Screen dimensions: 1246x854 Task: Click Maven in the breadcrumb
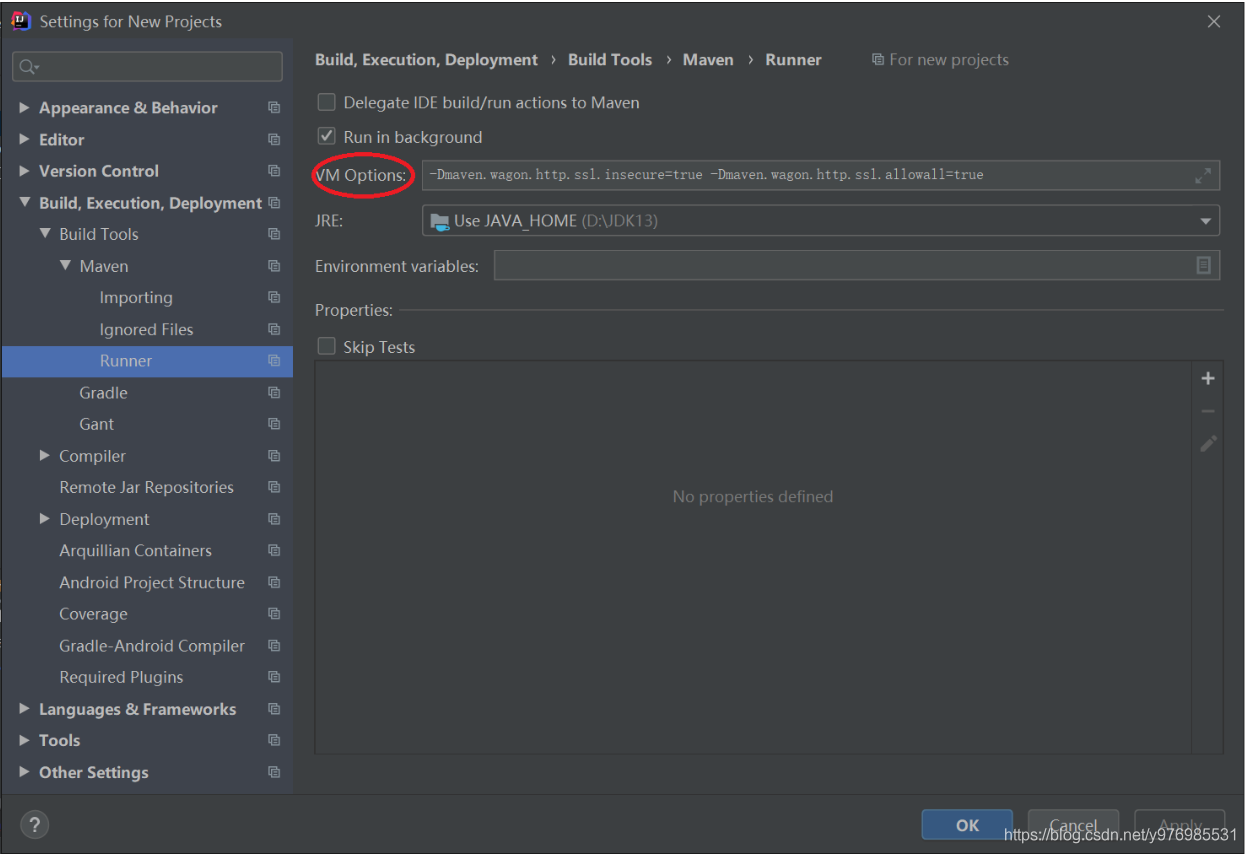tap(708, 60)
